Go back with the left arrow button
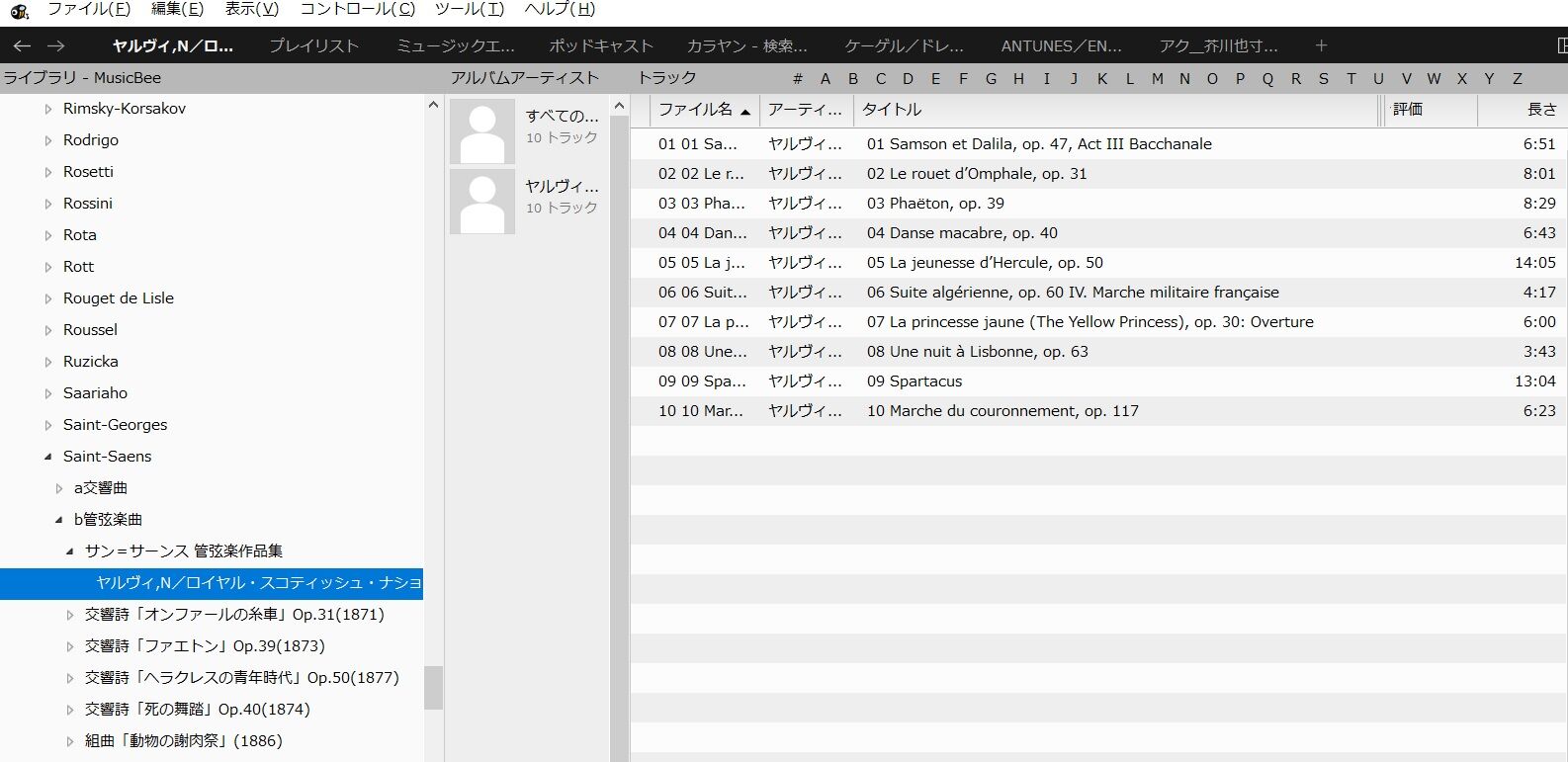The image size is (1568, 762). point(22,45)
